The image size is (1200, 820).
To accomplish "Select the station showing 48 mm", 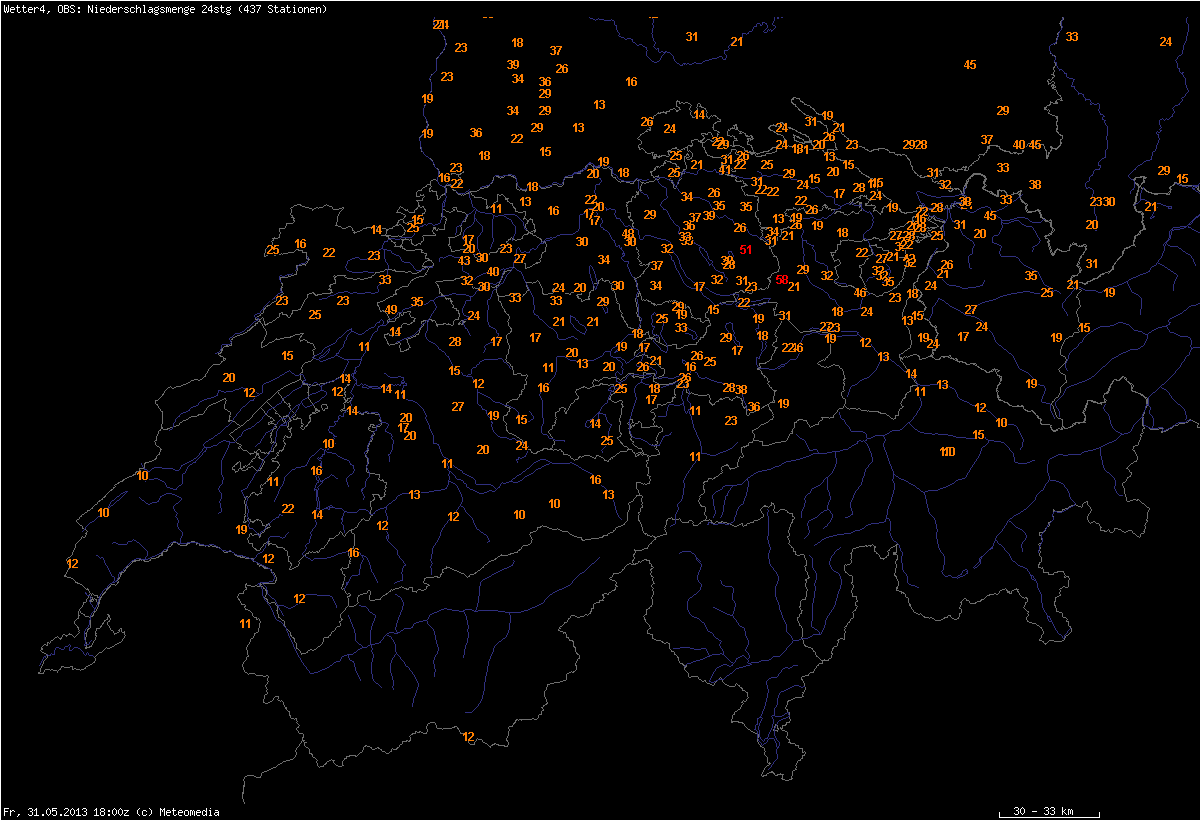I will [x=628, y=233].
